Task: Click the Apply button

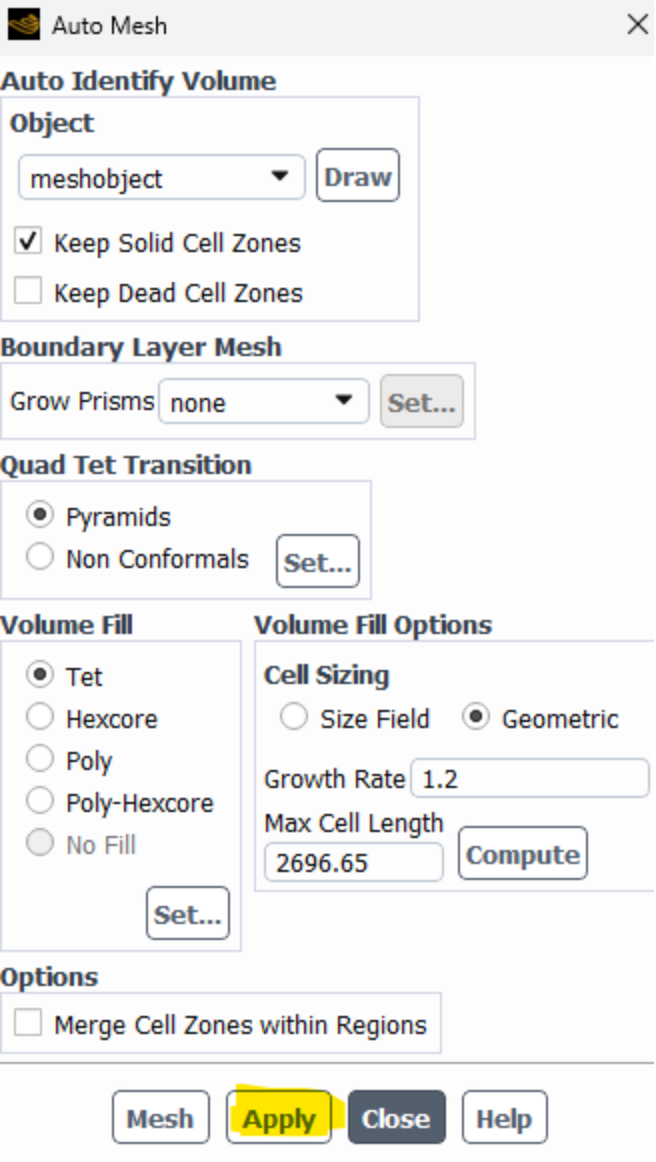Action: pos(279,1118)
